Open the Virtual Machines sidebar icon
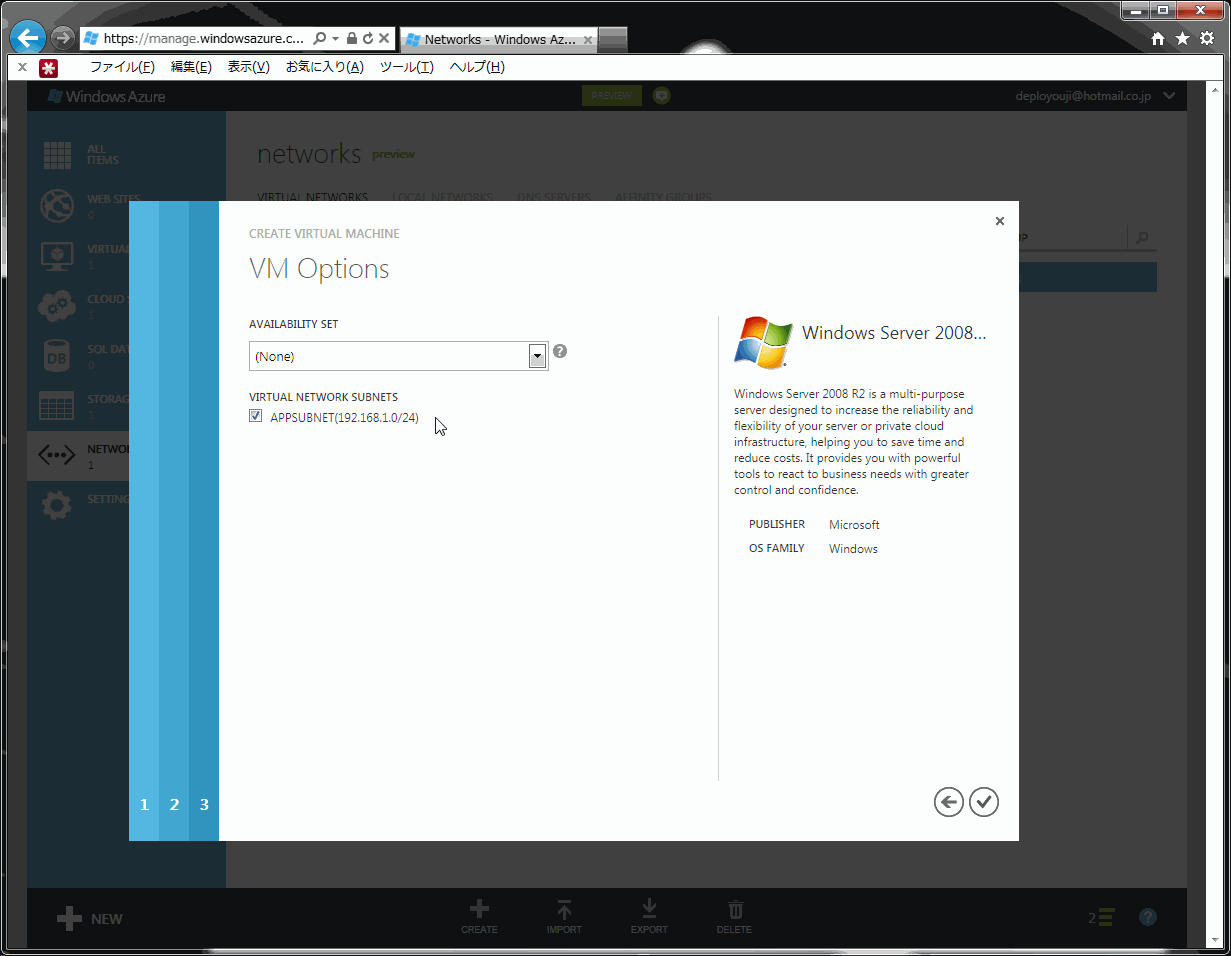 point(57,255)
